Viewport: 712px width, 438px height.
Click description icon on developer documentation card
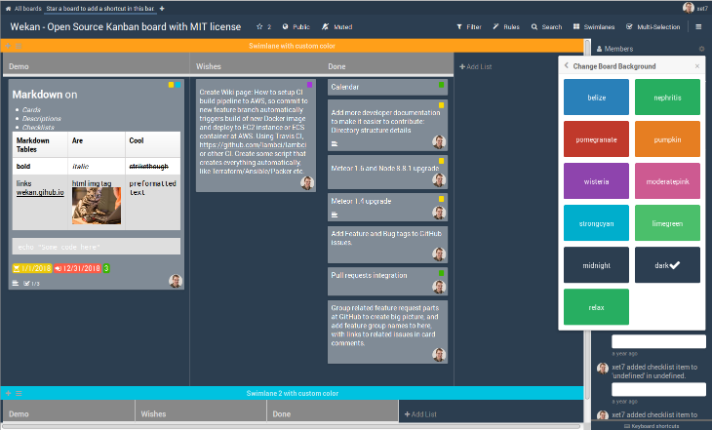pyautogui.click(x=335, y=144)
